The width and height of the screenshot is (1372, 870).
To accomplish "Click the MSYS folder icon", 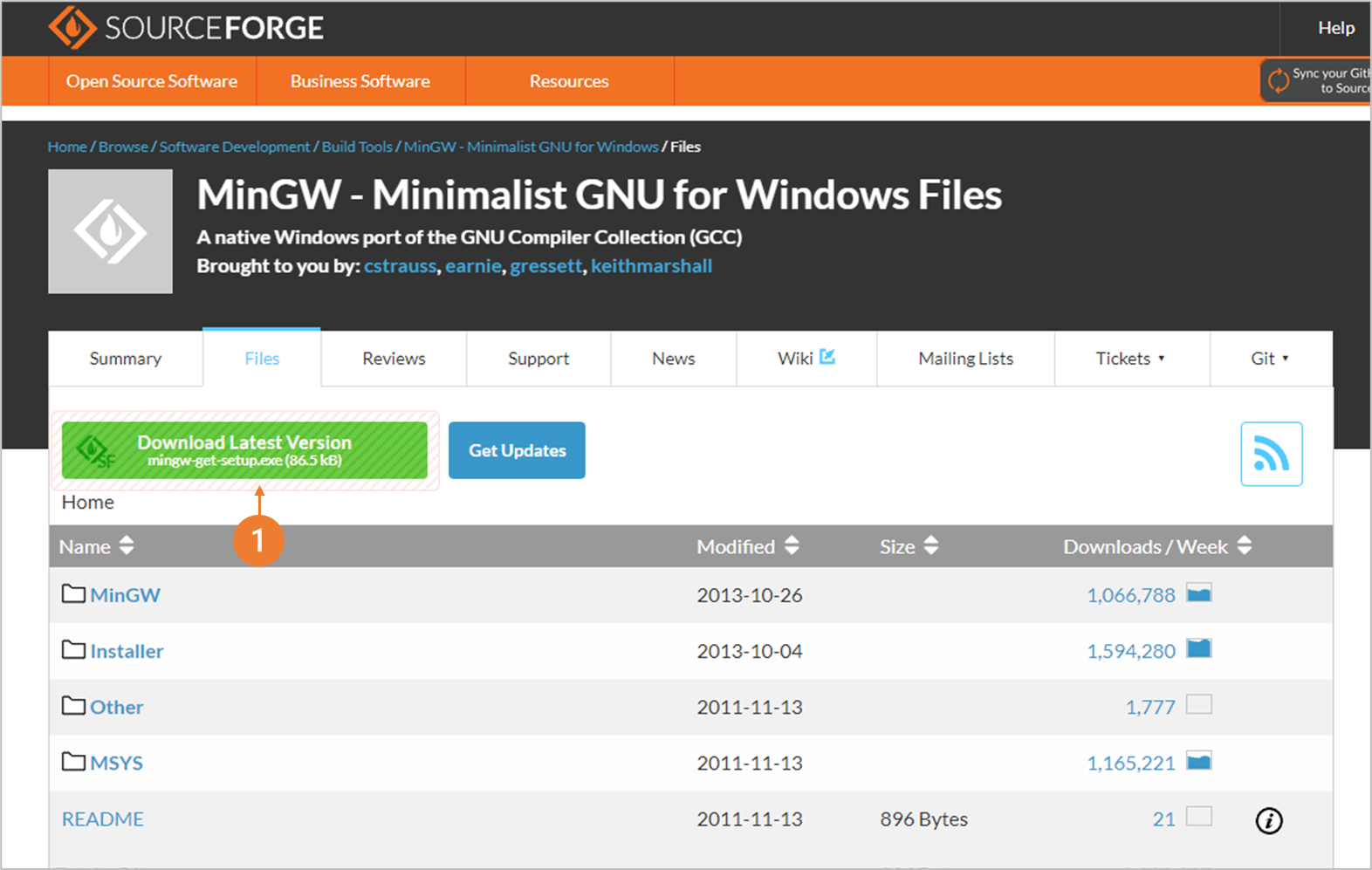I will point(73,762).
